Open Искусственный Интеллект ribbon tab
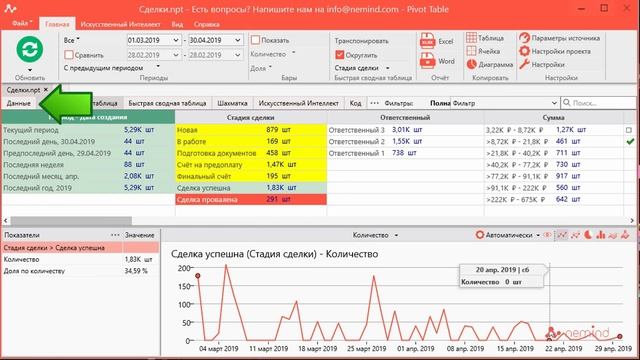Viewport: 640px width, 360px height. tap(120, 24)
